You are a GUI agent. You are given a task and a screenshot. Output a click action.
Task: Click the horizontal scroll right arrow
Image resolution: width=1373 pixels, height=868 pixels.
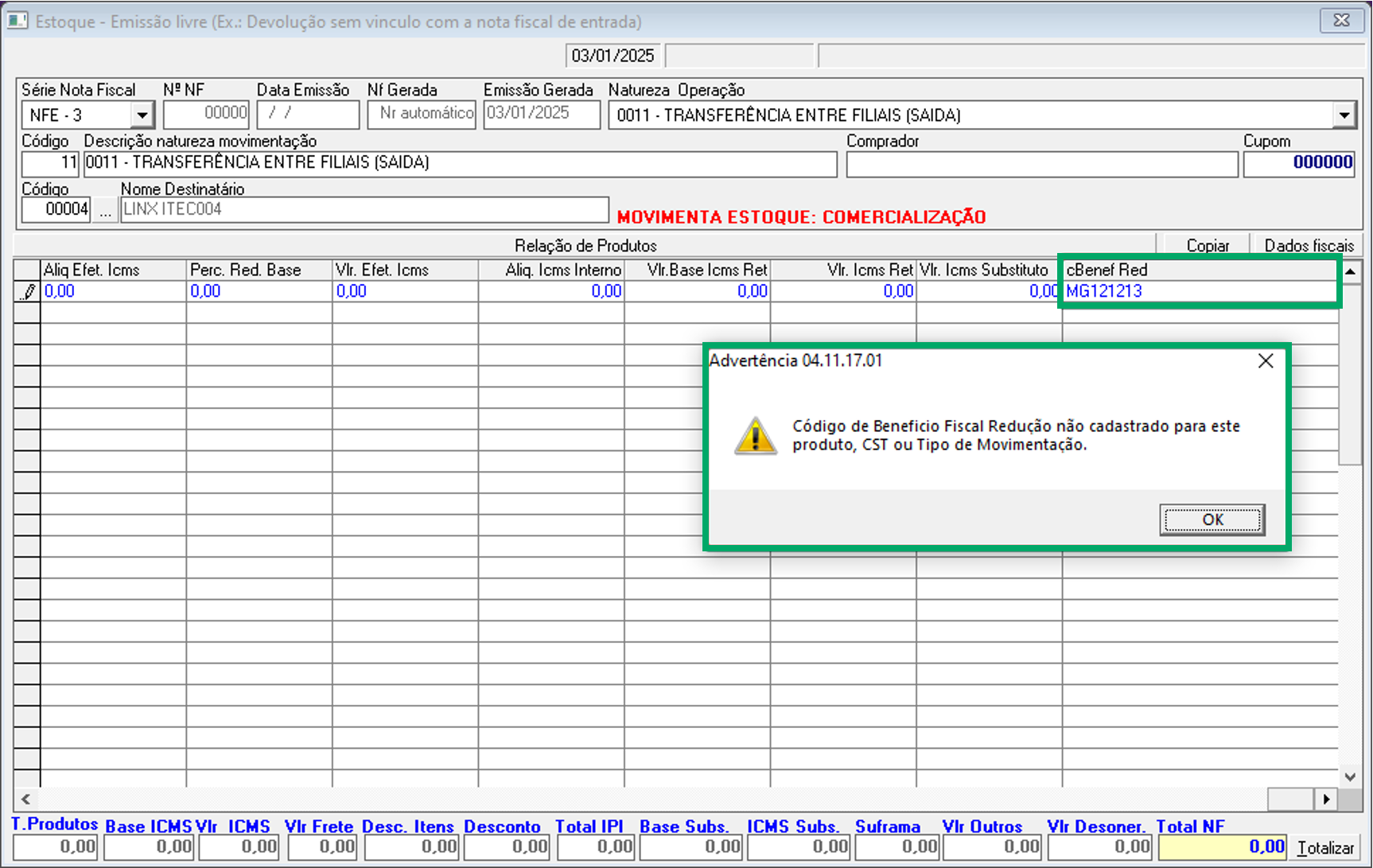[x=1325, y=799]
